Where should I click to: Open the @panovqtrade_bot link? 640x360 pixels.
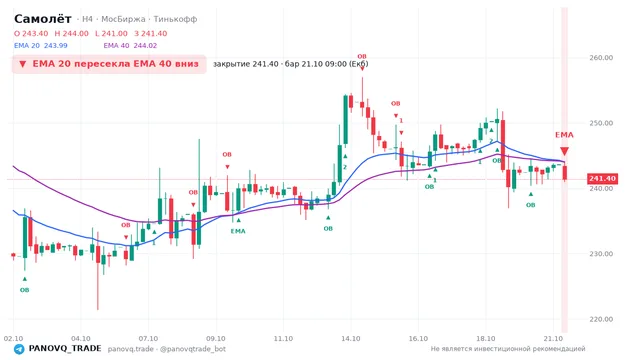click(x=193, y=349)
